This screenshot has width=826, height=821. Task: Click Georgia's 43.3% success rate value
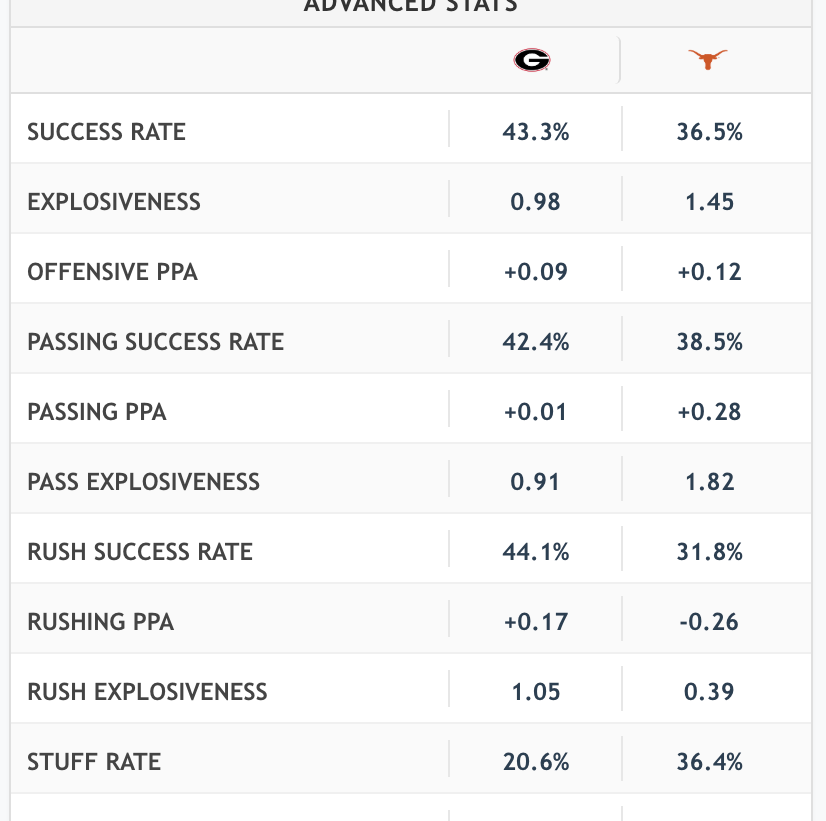click(x=536, y=132)
